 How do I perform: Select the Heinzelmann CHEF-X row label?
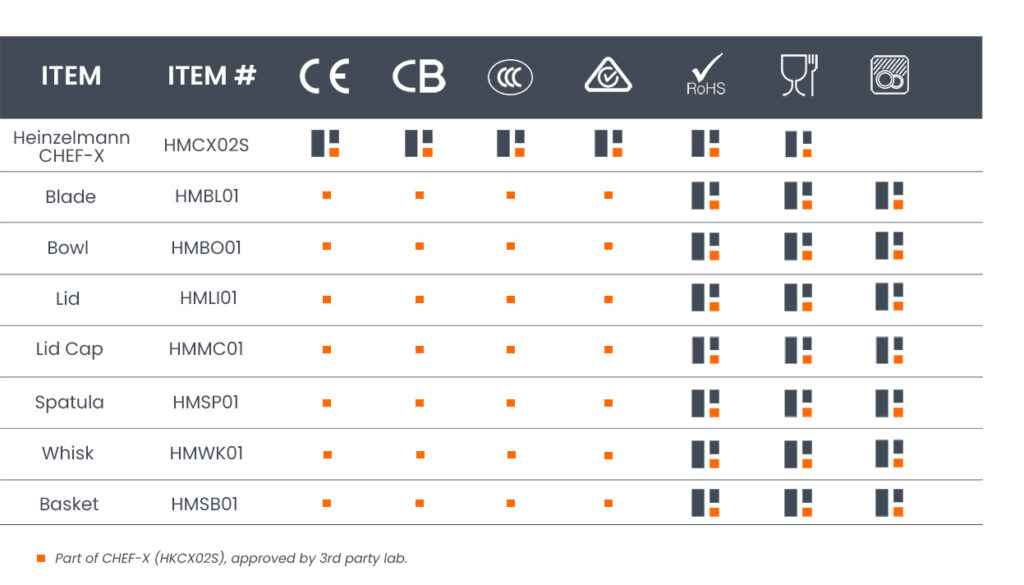point(71,146)
